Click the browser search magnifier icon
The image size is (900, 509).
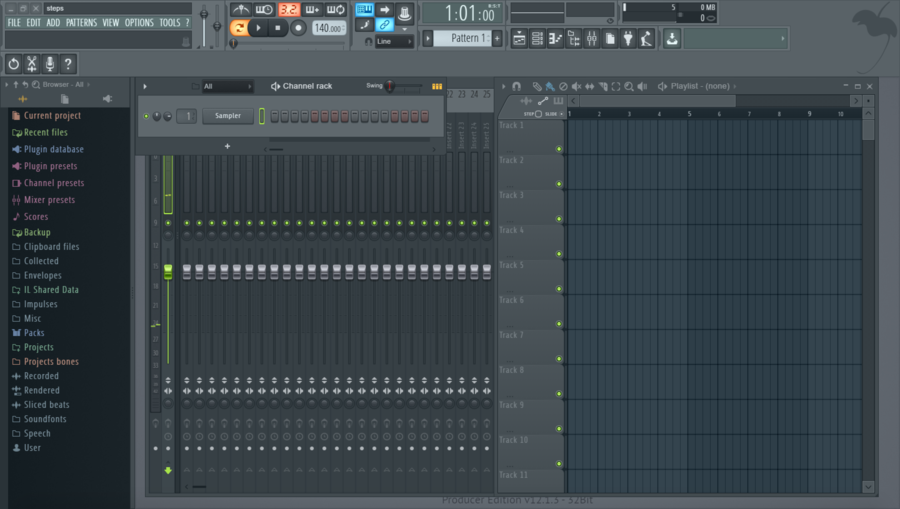(x=36, y=84)
